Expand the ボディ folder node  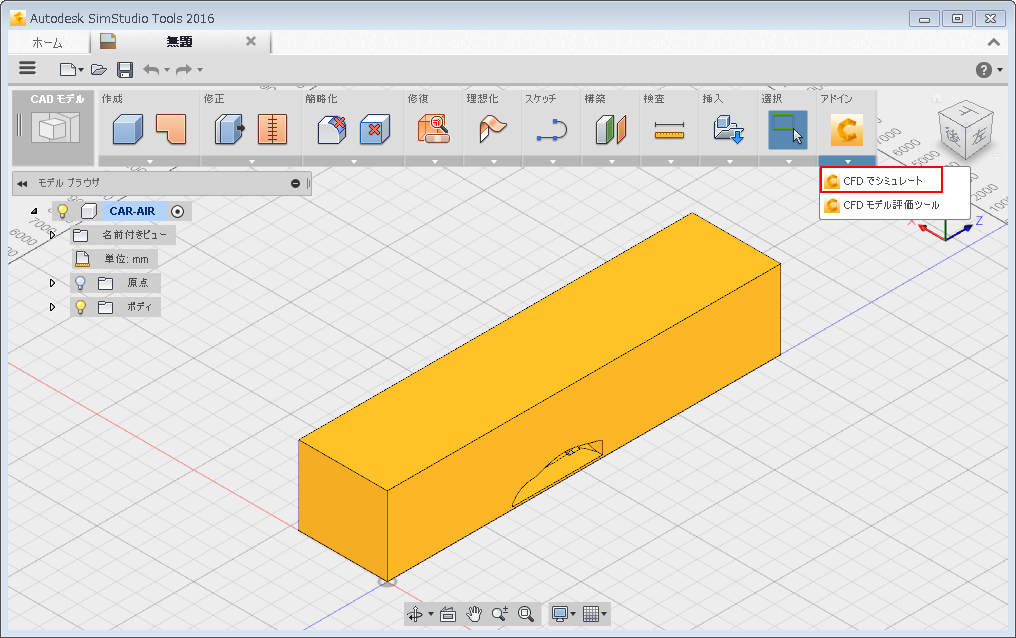click(52, 307)
